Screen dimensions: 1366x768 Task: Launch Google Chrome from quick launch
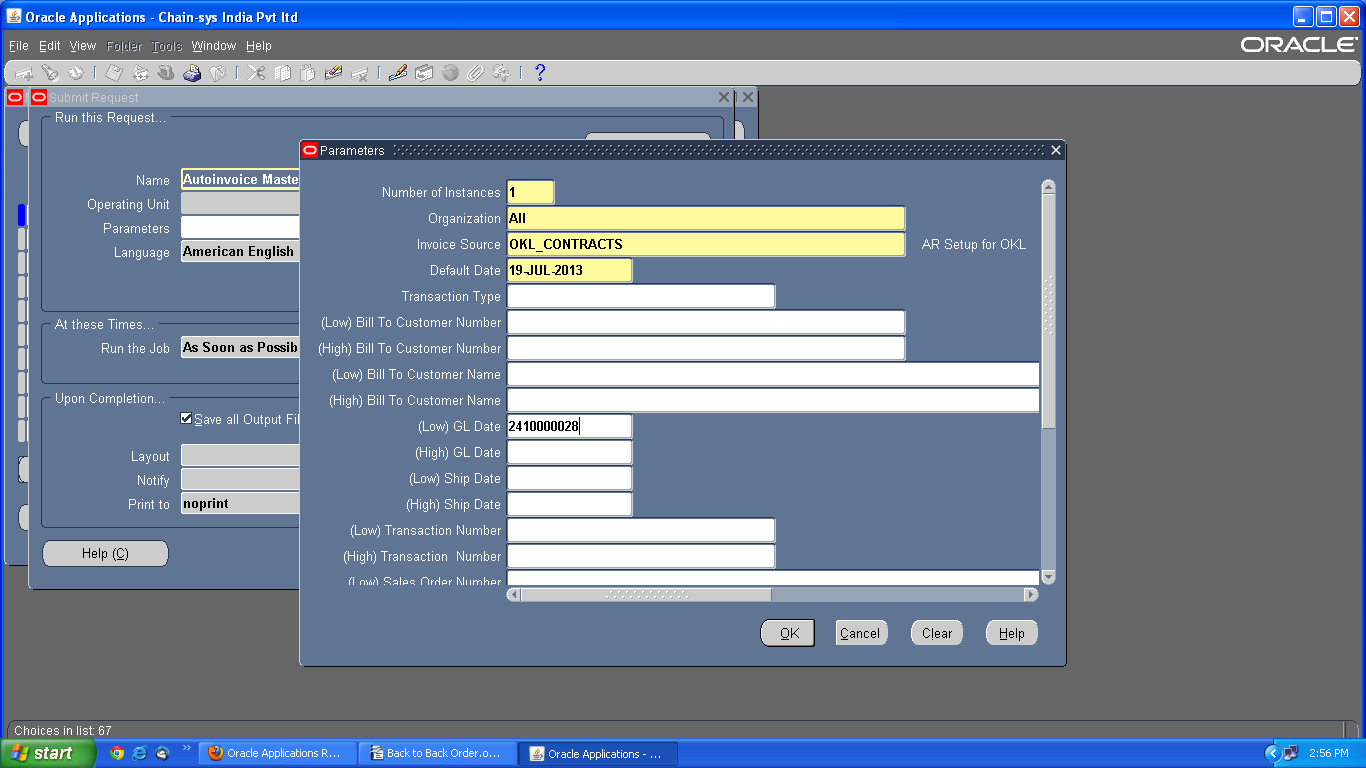(117, 753)
